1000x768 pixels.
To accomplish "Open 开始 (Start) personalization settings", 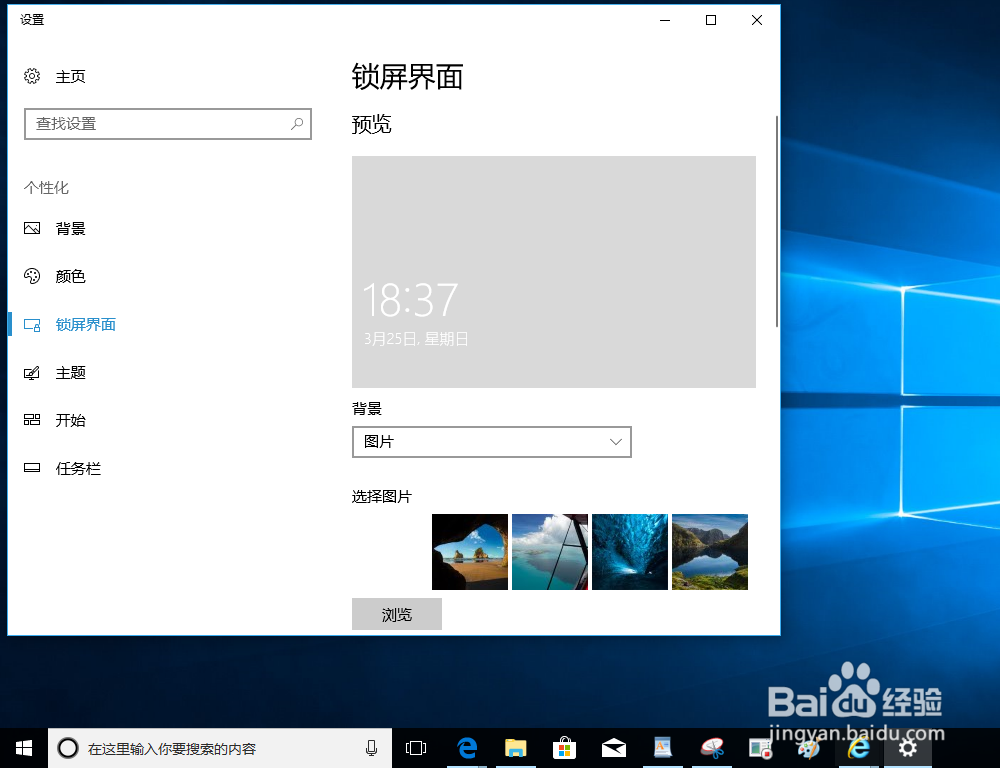I will tap(70, 420).
